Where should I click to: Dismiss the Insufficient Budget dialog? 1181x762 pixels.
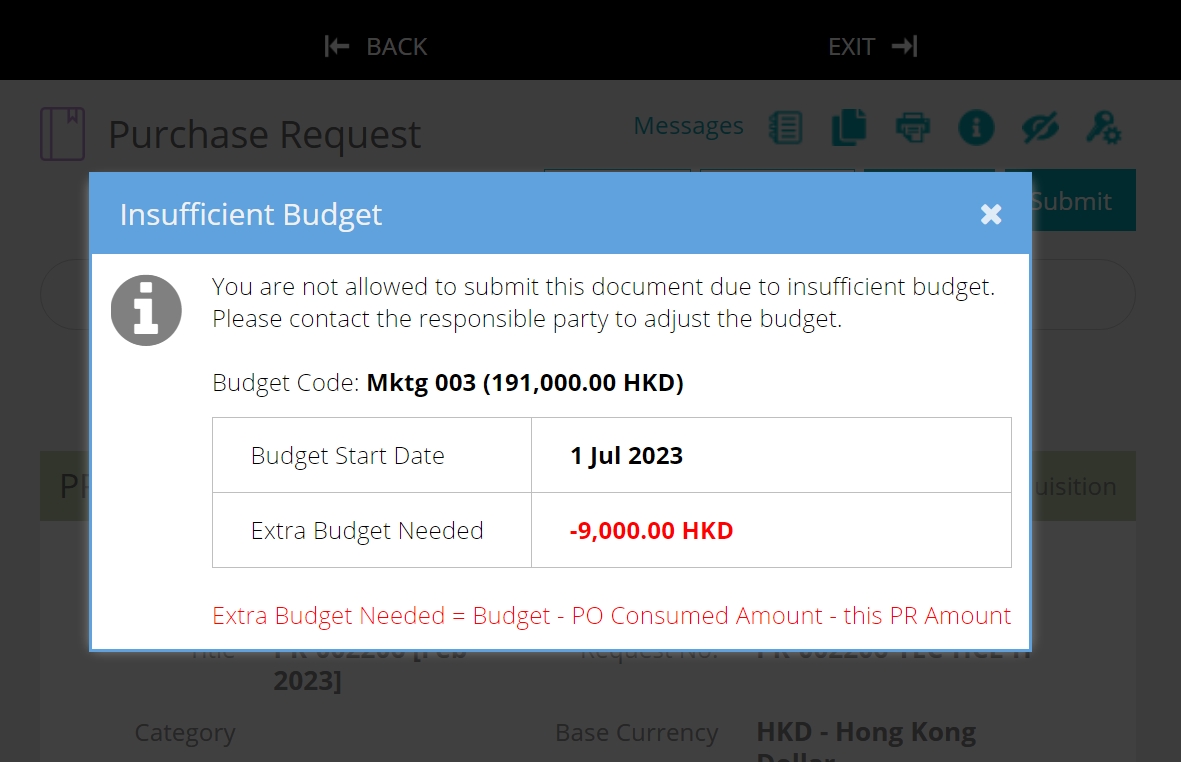pos(990,213)
